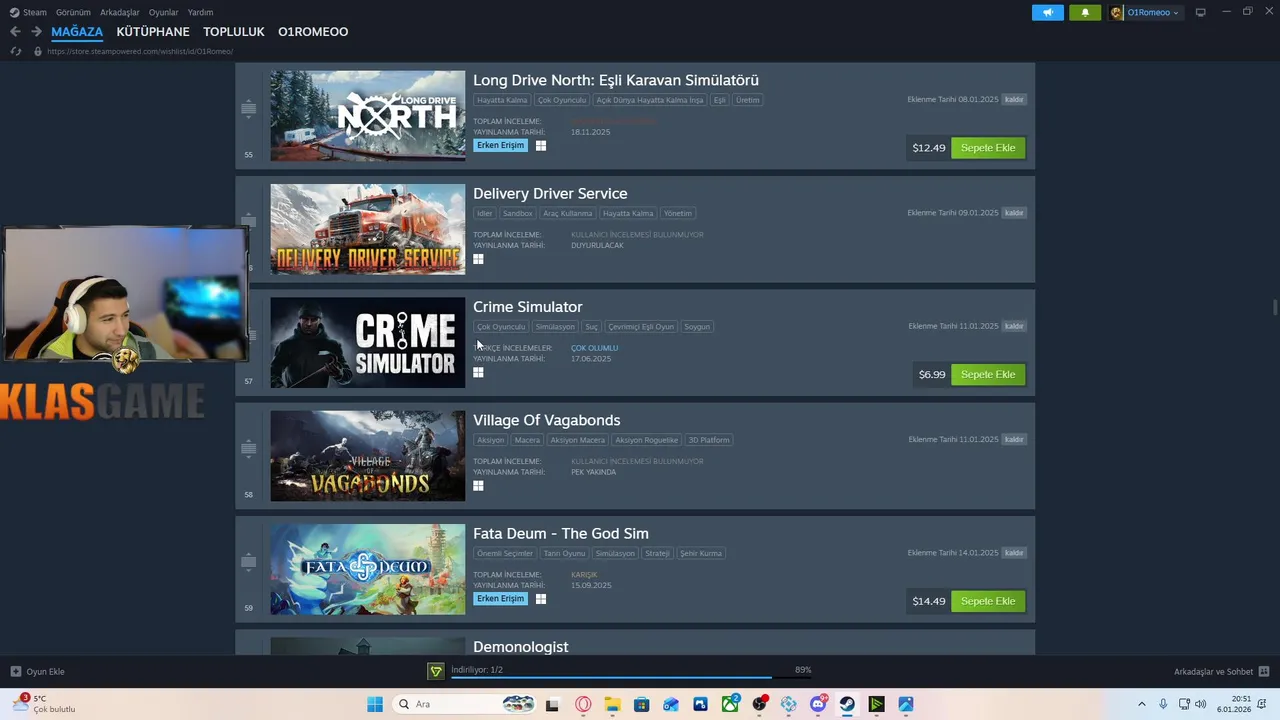Remove Village Of Vagabonds from wishlist
Image resolution: width=1280 pixels, height=720 pixels.
pos(1014,439)
